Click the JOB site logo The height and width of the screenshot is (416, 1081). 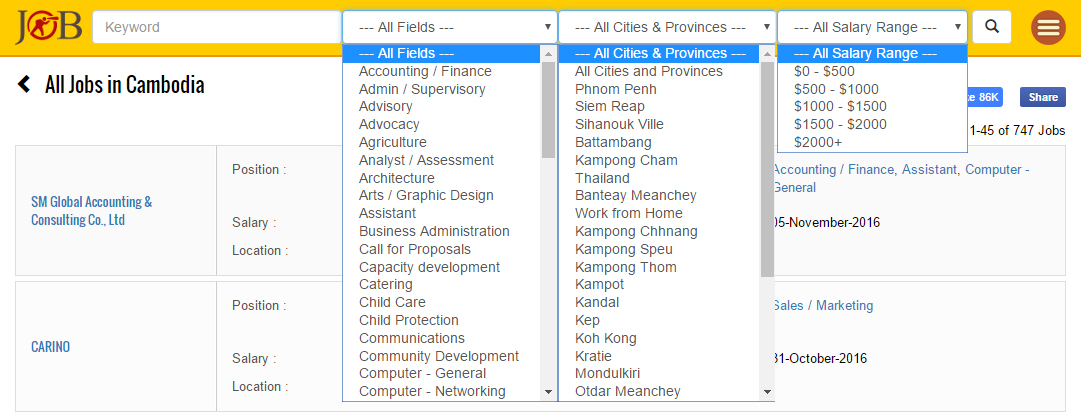(48, 27)
